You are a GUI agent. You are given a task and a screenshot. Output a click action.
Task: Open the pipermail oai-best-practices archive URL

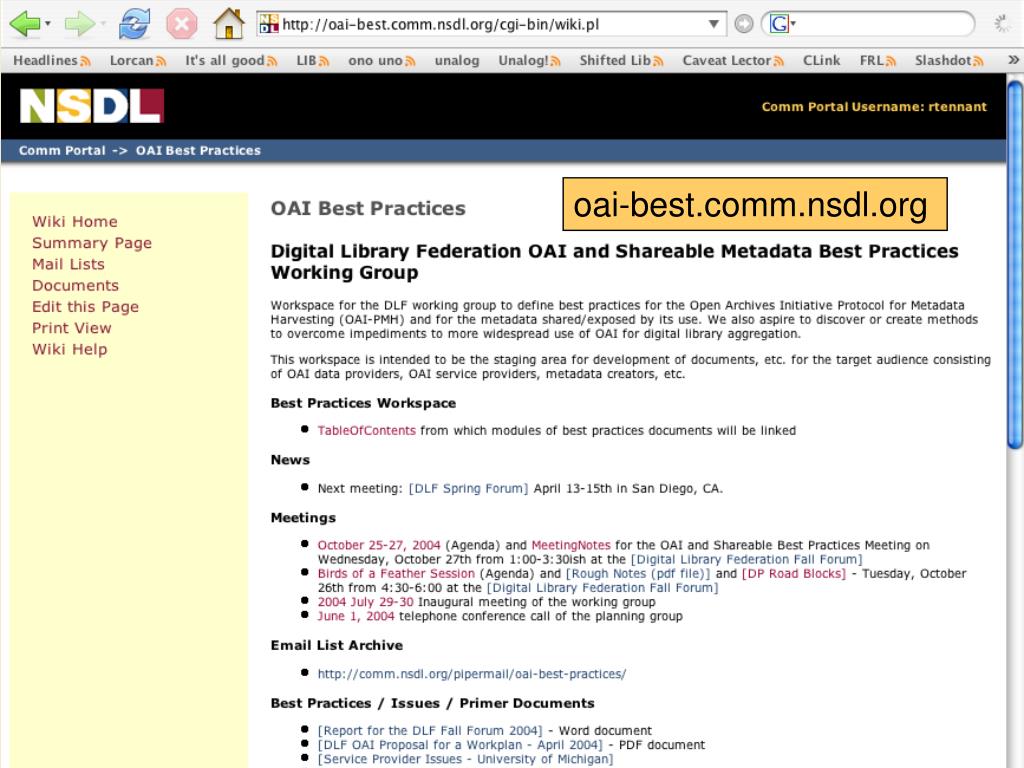coord(472,674)
